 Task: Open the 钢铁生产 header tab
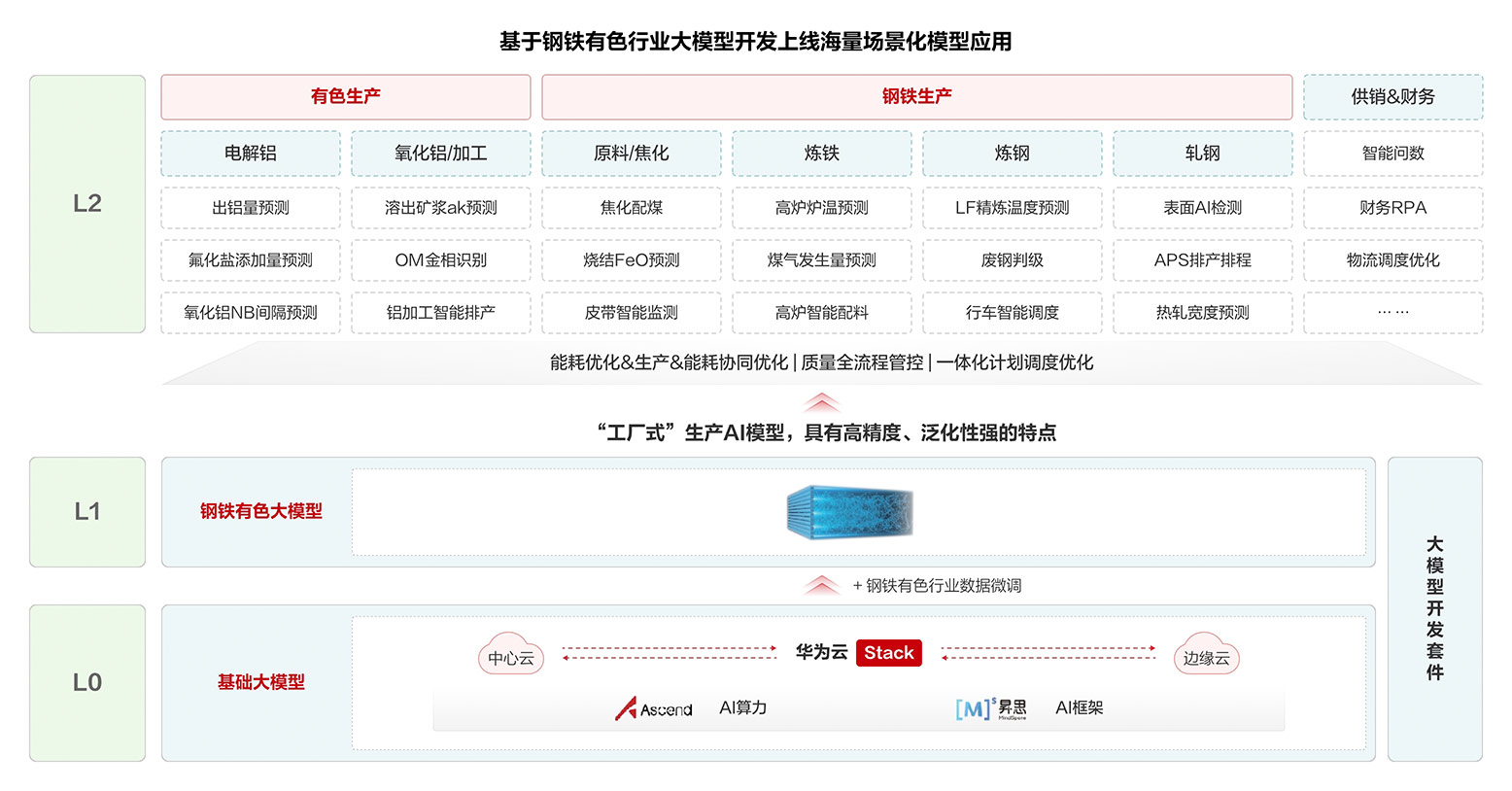click(x=916, y=97)
